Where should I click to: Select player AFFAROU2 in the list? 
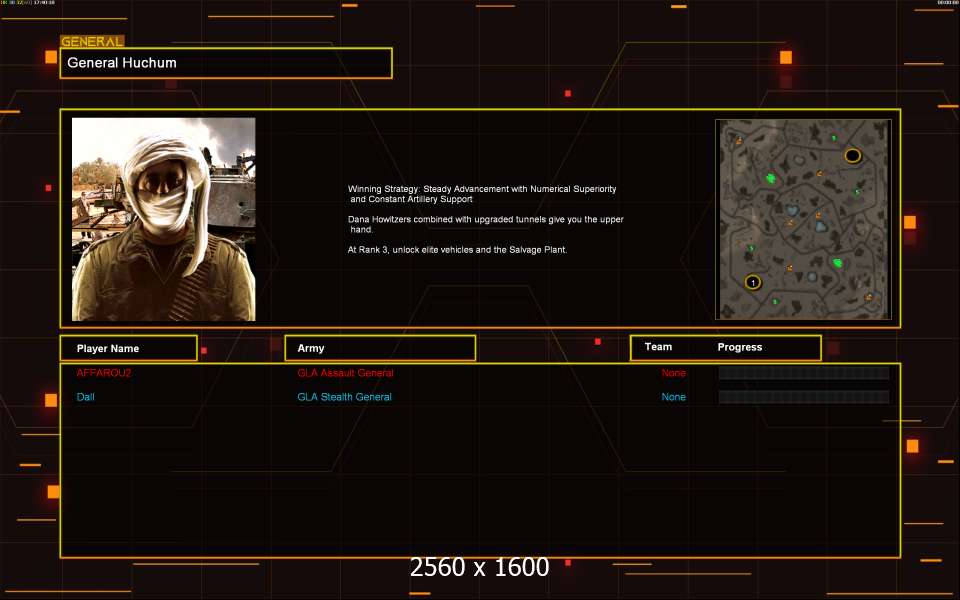pos(104,373)
